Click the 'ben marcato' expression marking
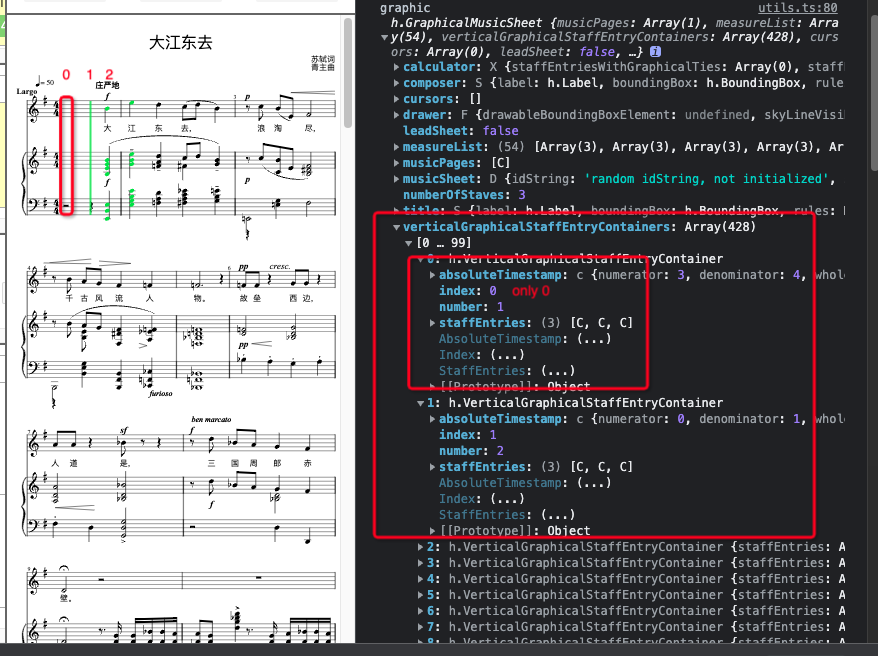Screen dimensions: 878x656 point(211,419)
